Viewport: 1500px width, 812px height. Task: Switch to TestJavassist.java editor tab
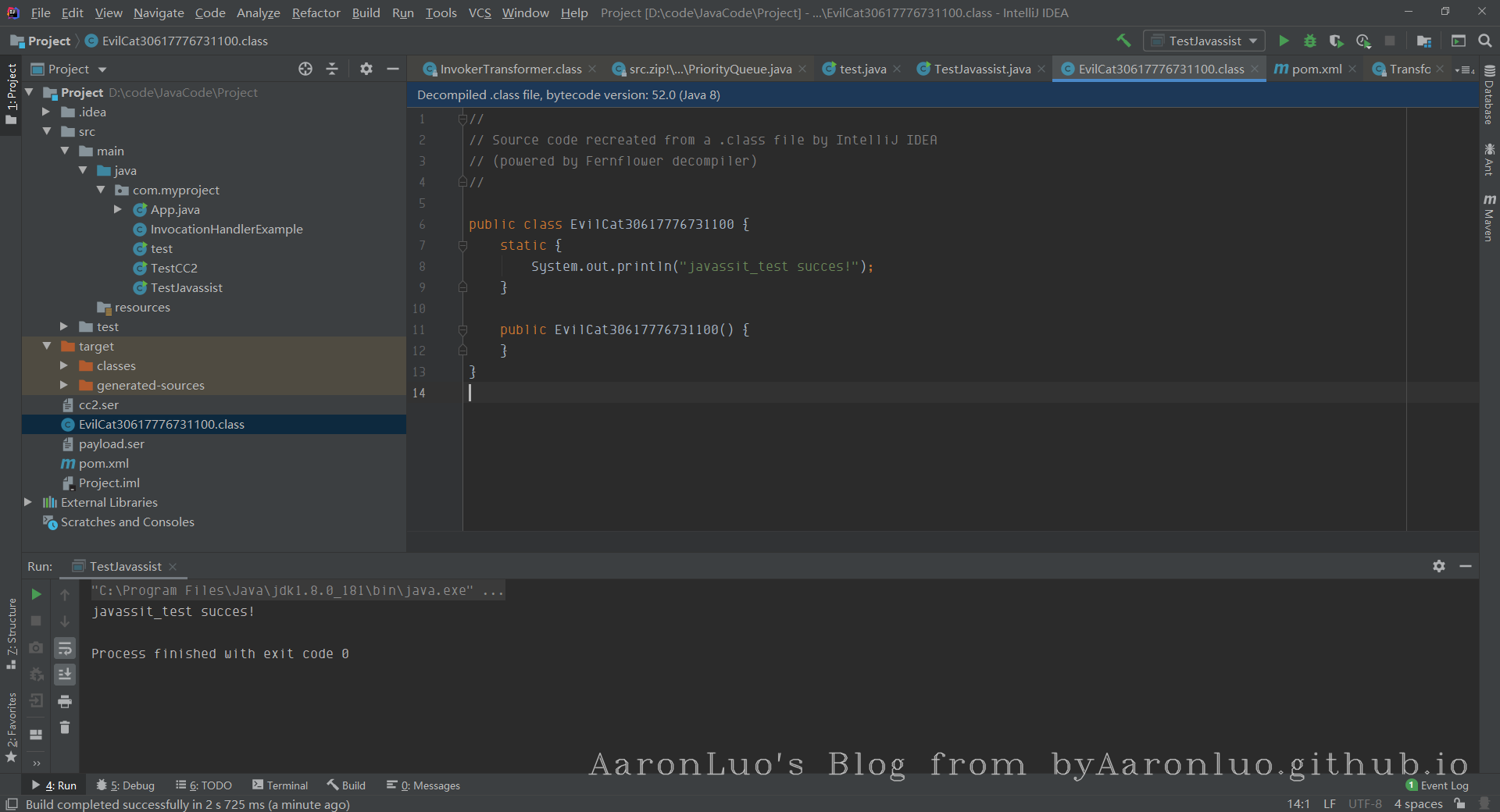(x=982, y=69)
